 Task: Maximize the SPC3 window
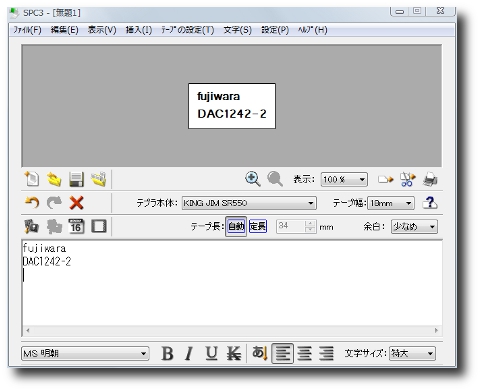417,11
